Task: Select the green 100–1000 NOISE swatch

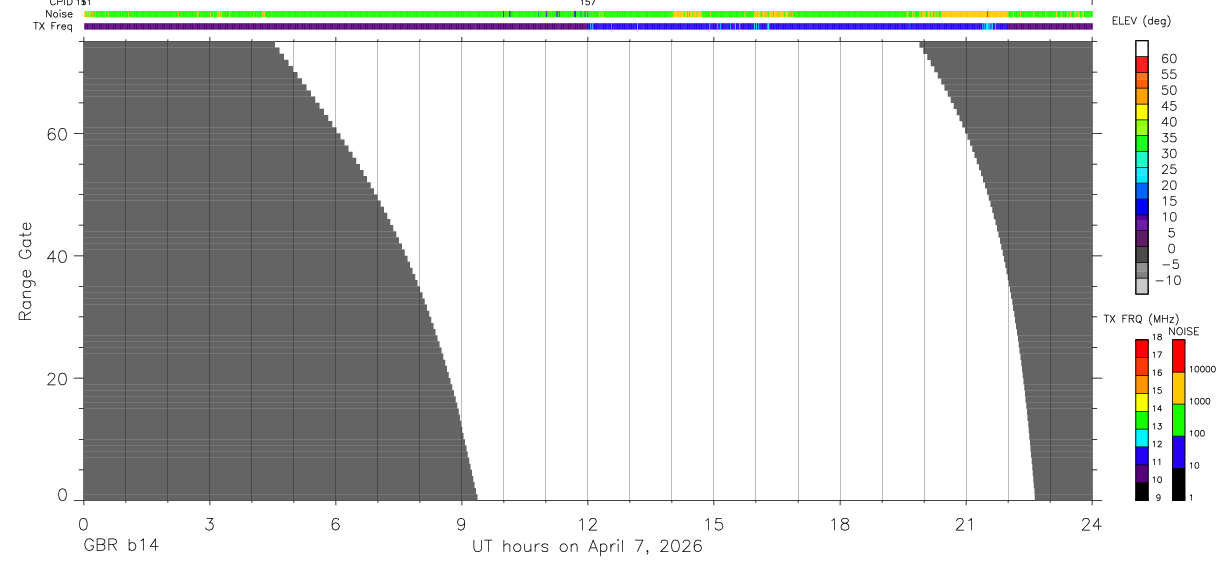Action: click(x=1178, y=420)
